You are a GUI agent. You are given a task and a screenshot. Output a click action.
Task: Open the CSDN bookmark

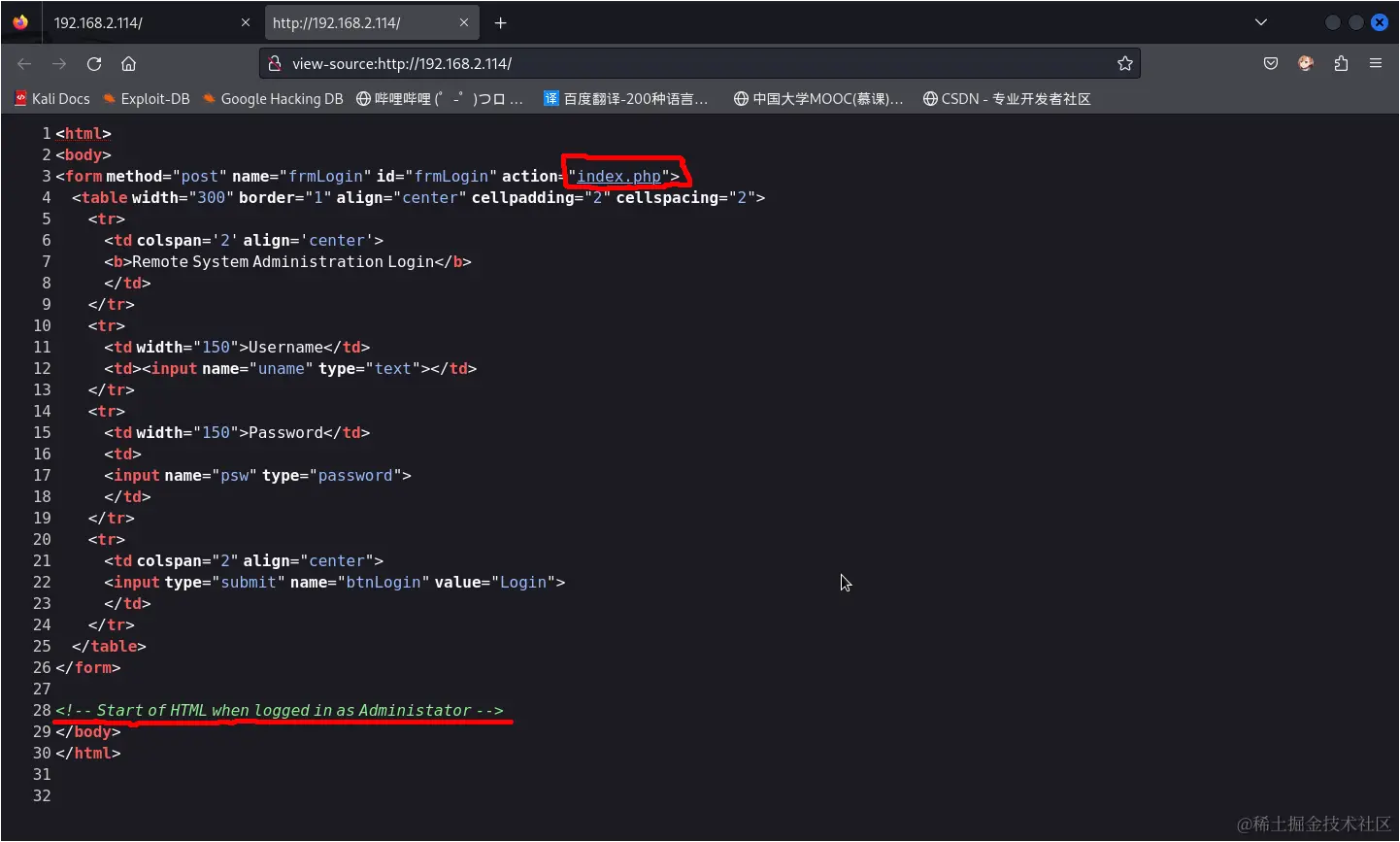pyautogui.click(x=1007, y=99)
